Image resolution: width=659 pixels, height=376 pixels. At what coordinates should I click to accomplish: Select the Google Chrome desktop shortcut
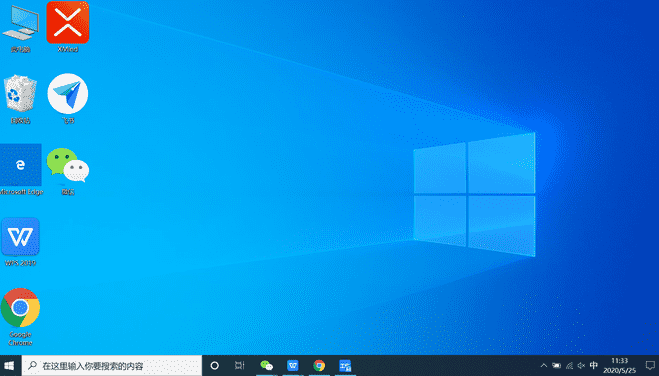point(20,317)
